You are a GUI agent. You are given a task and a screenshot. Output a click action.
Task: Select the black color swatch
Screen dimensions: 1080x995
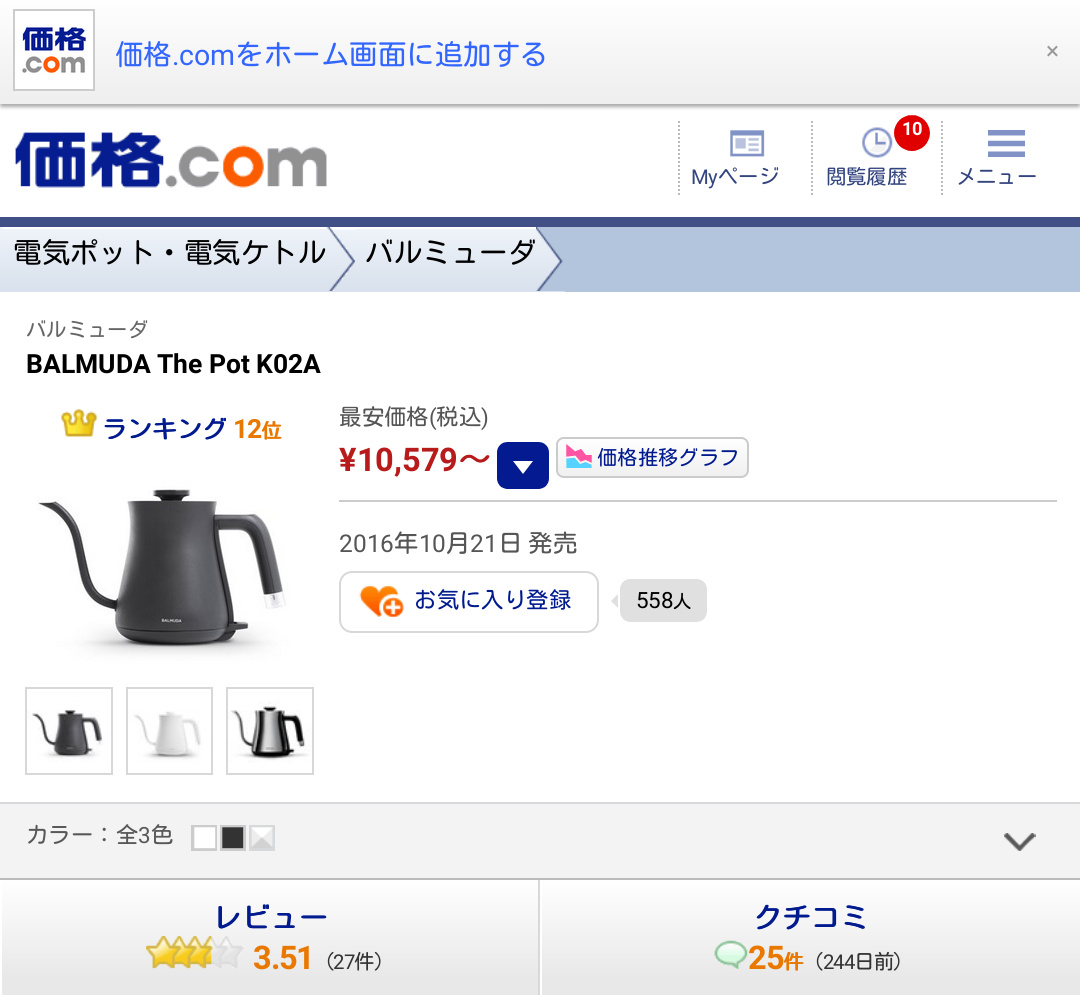tap(233, 838)
